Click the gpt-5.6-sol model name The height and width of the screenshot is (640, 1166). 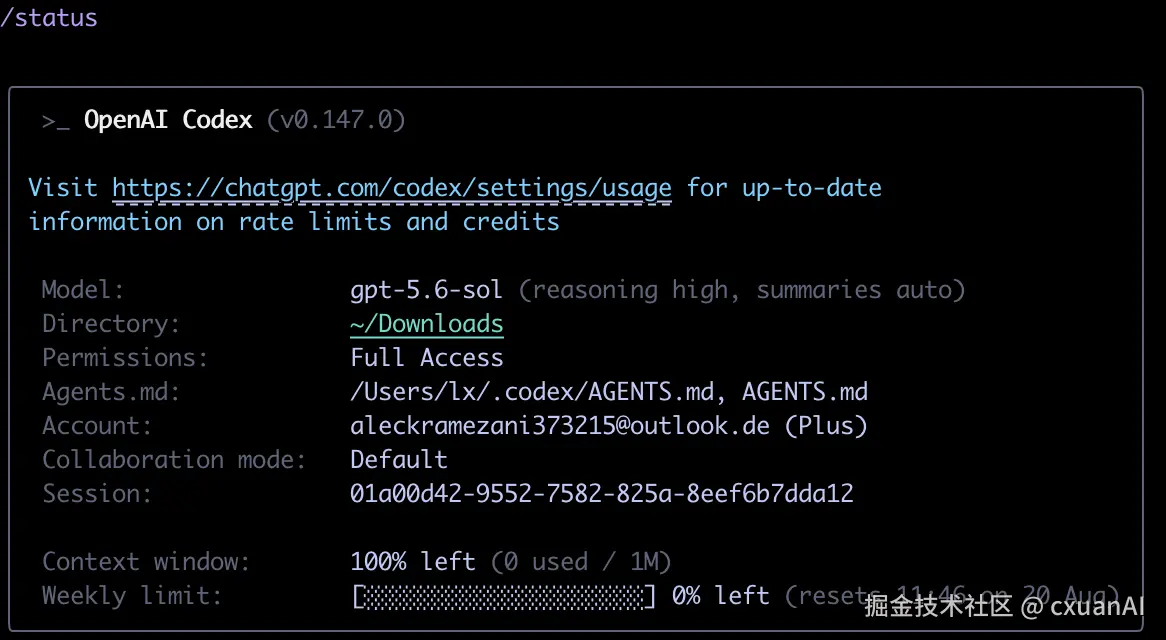tap(426, 290)
